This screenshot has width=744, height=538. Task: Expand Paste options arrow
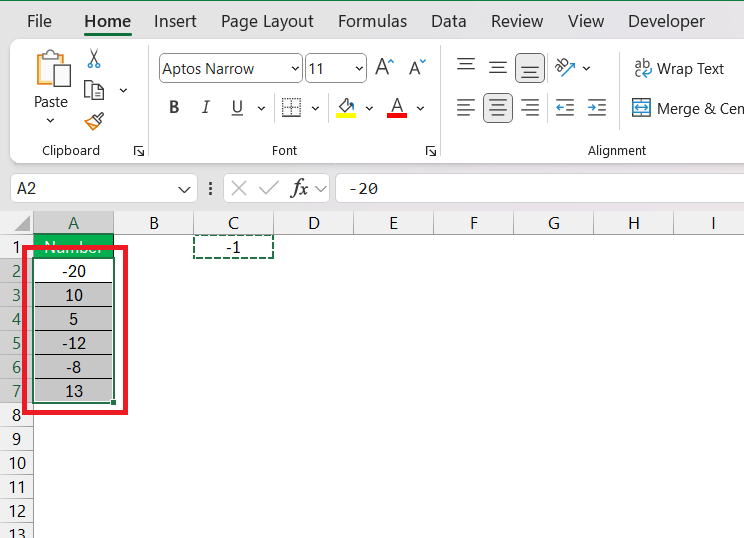point(51,121)
